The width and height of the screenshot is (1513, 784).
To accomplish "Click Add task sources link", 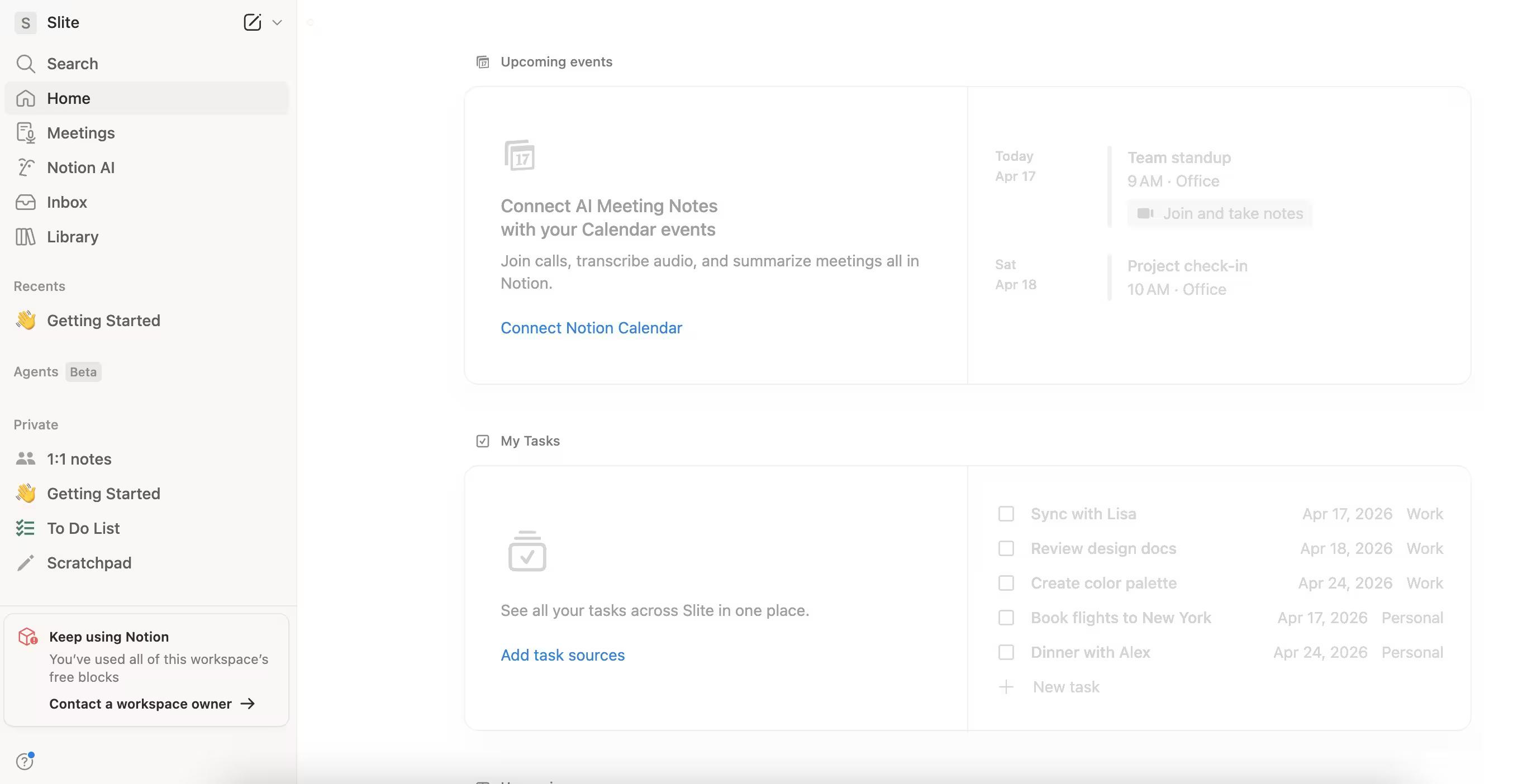I will 562,655.
